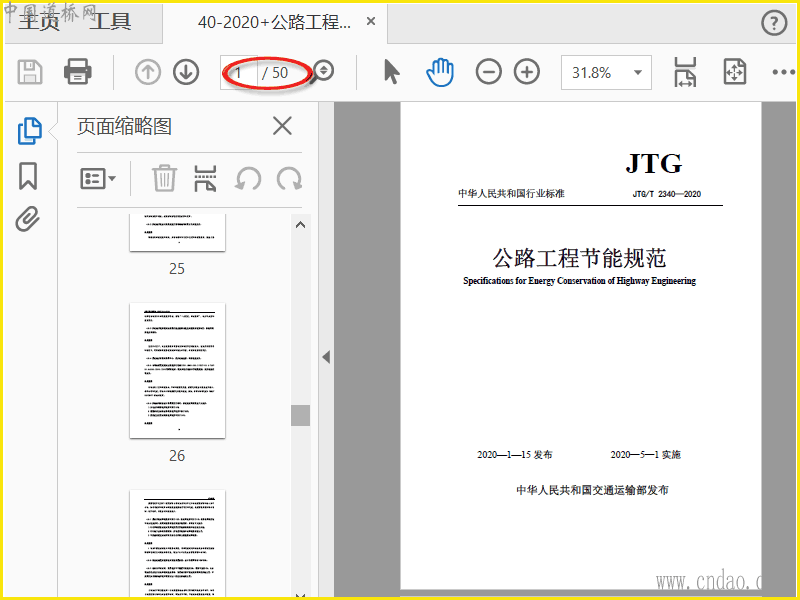Close the 40-2020+公路工程 document tab
This screenshot has width=800, height=600.
[x=371, y=21]
